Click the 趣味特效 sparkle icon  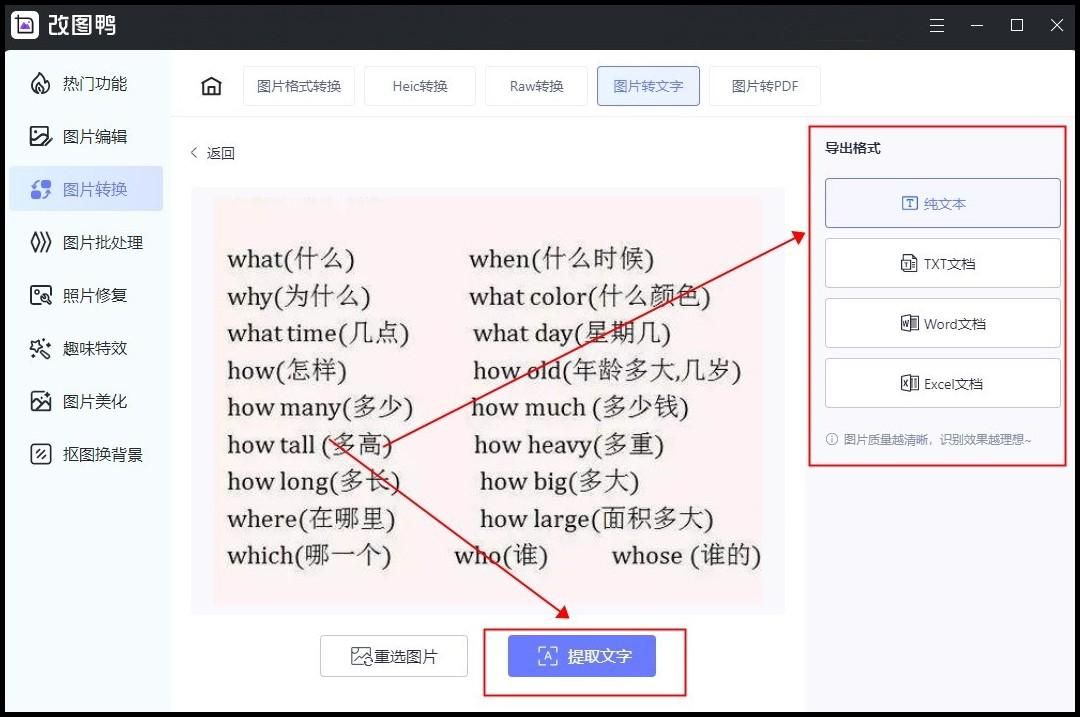pos(41,349)
